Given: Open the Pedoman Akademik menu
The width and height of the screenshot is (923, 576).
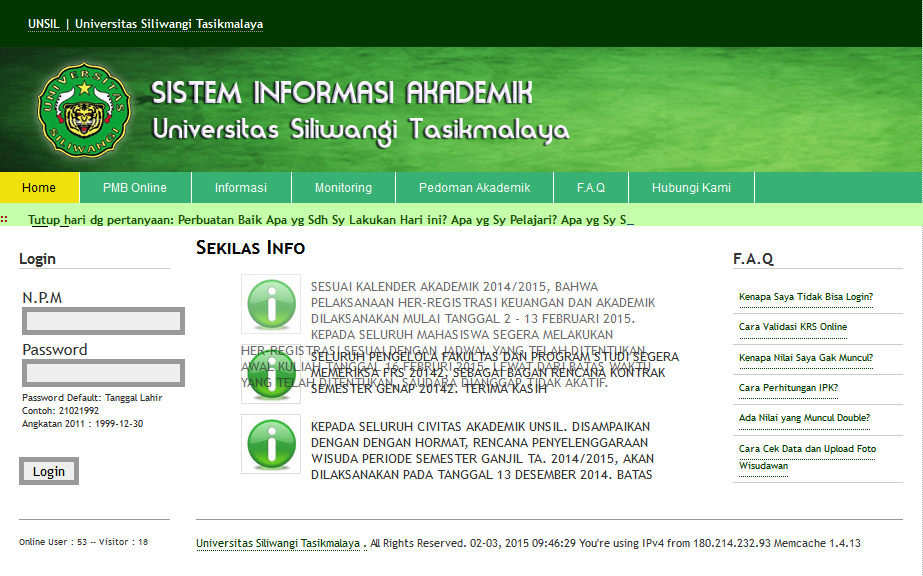Looking at the screenshot, I should pyautogui.click(x=474, y=188).
